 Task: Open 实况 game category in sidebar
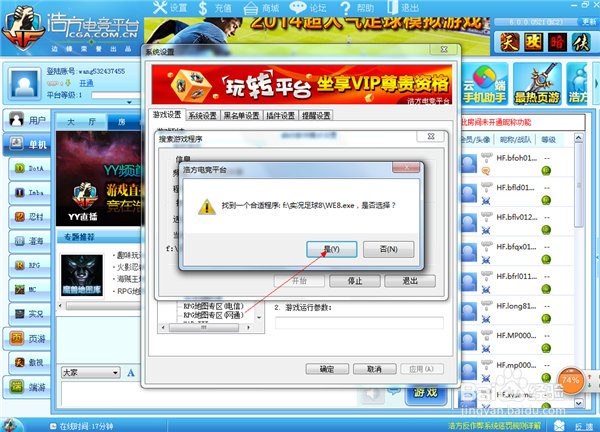30,314
